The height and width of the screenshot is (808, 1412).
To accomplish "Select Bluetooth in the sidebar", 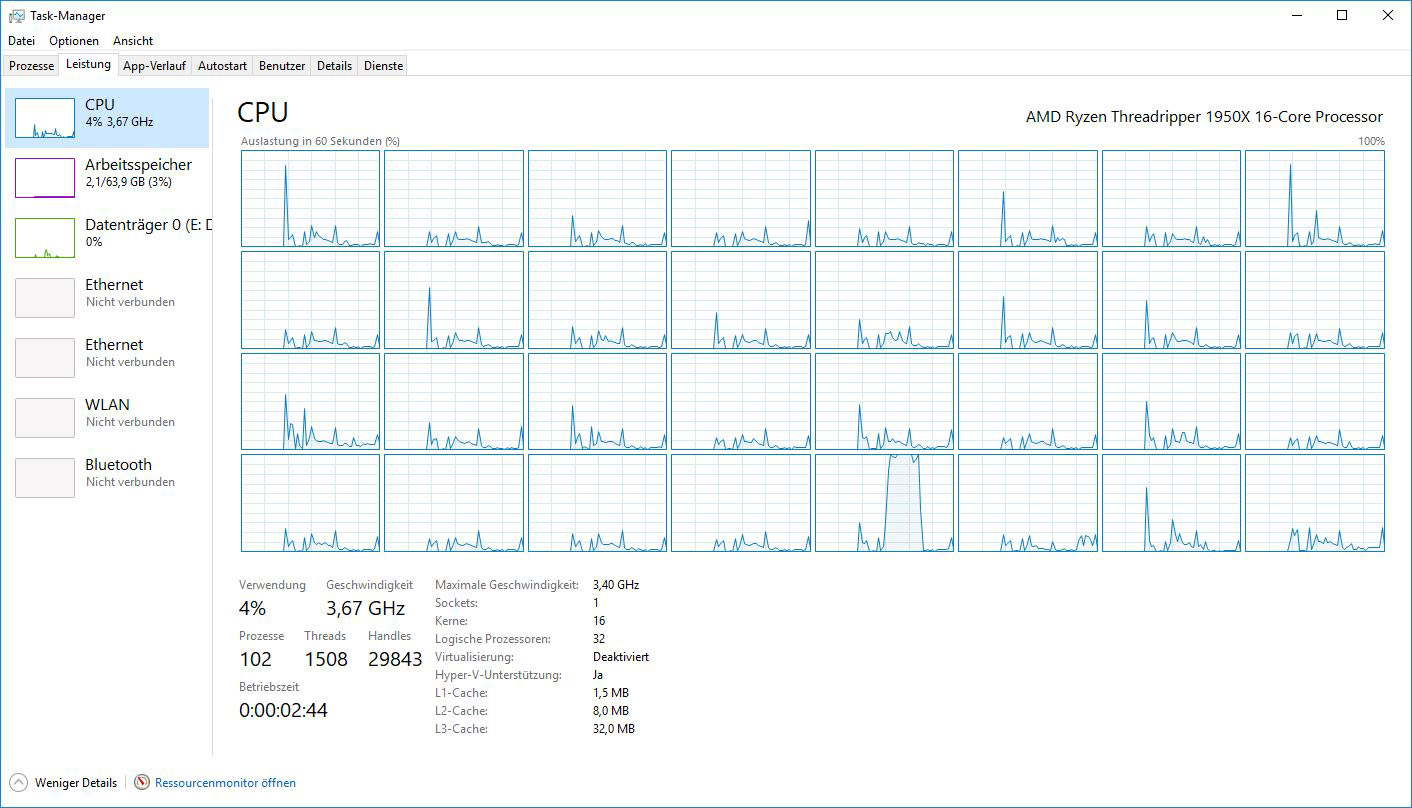I will (107, 478).
